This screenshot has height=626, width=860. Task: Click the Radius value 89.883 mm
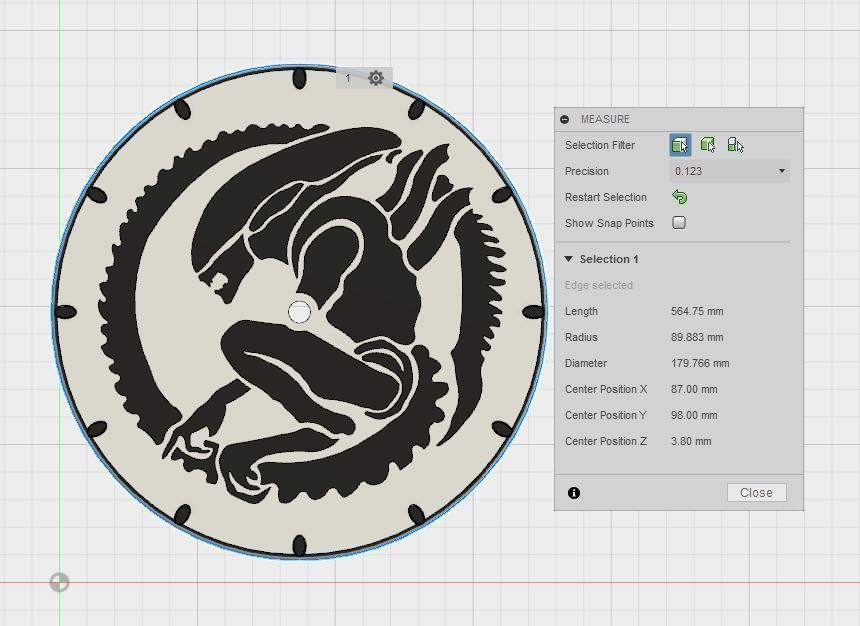pyautogui.click(x=697, y=337)
